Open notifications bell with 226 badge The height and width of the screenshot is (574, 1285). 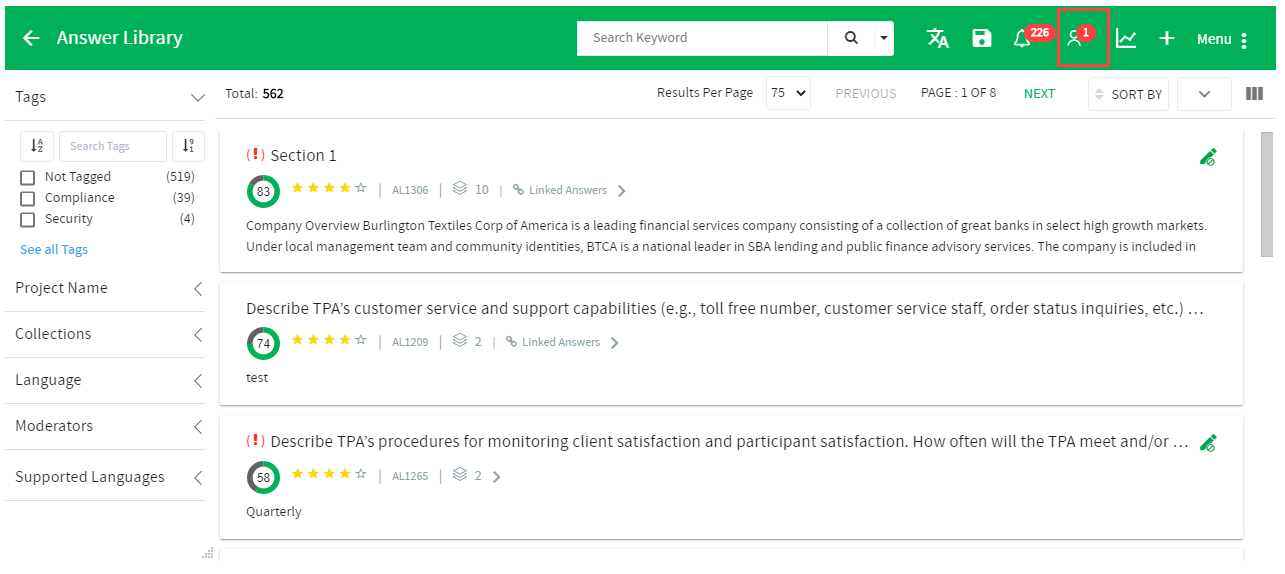pyautogui.click(x=1022, y=39)
